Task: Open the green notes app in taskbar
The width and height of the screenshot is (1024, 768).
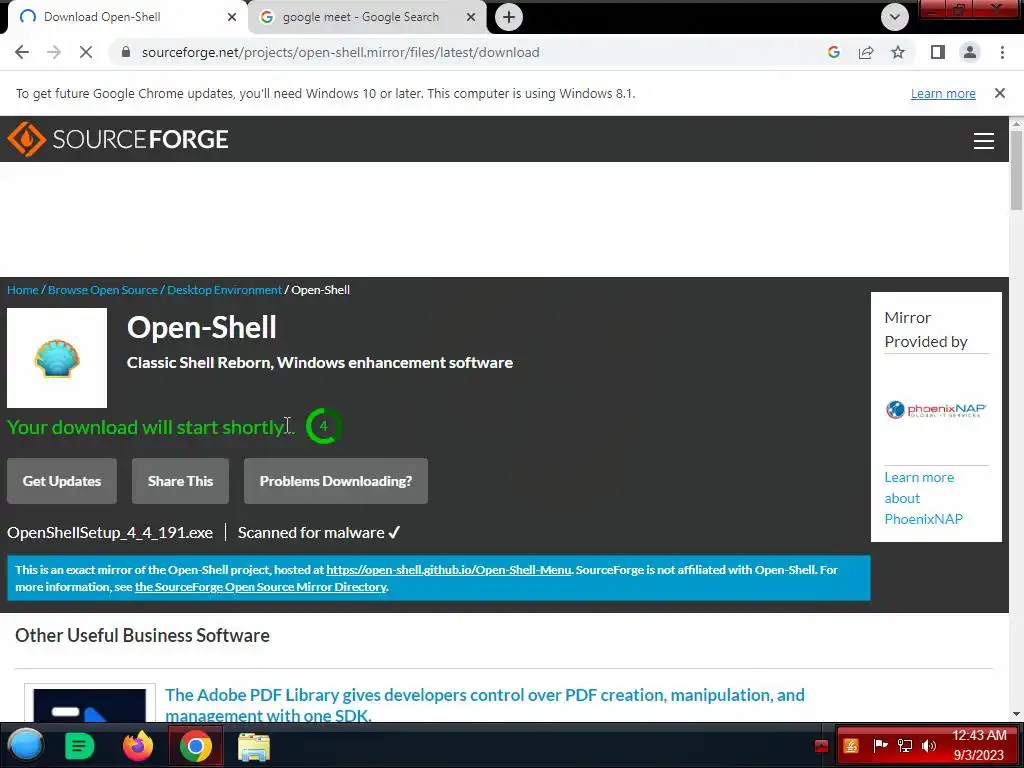Action: tap(80, 746)
